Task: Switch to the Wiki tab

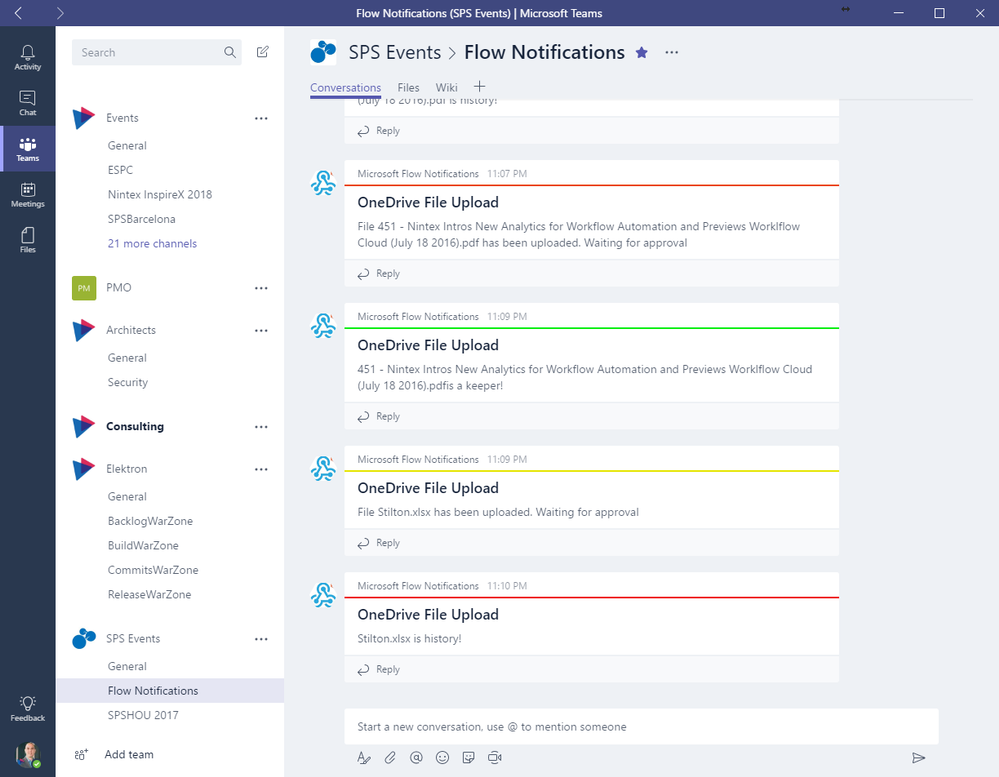Action: click(x=447, y=88)
